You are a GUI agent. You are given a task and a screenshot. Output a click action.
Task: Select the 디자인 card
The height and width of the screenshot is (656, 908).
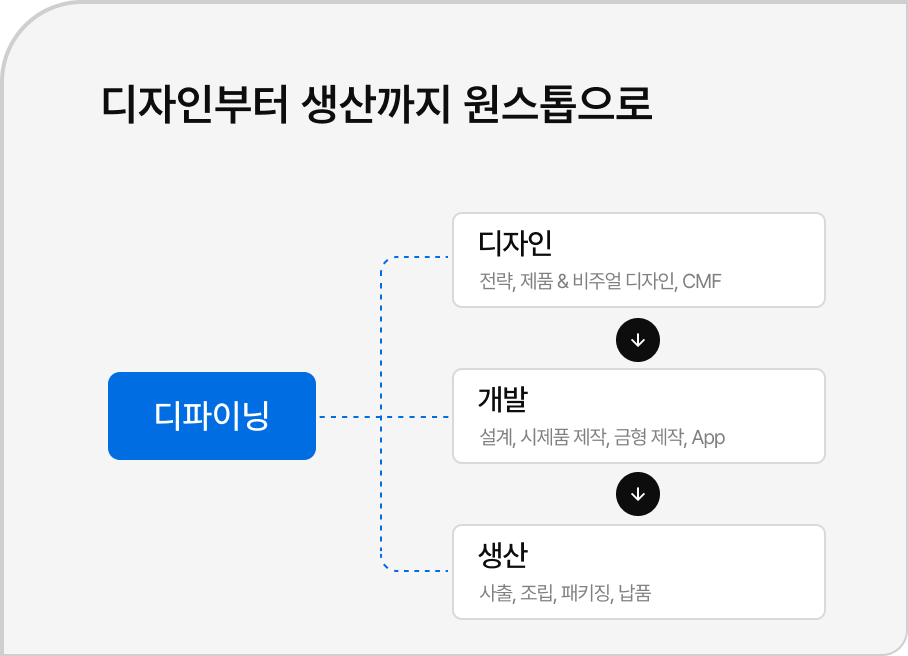639,260
